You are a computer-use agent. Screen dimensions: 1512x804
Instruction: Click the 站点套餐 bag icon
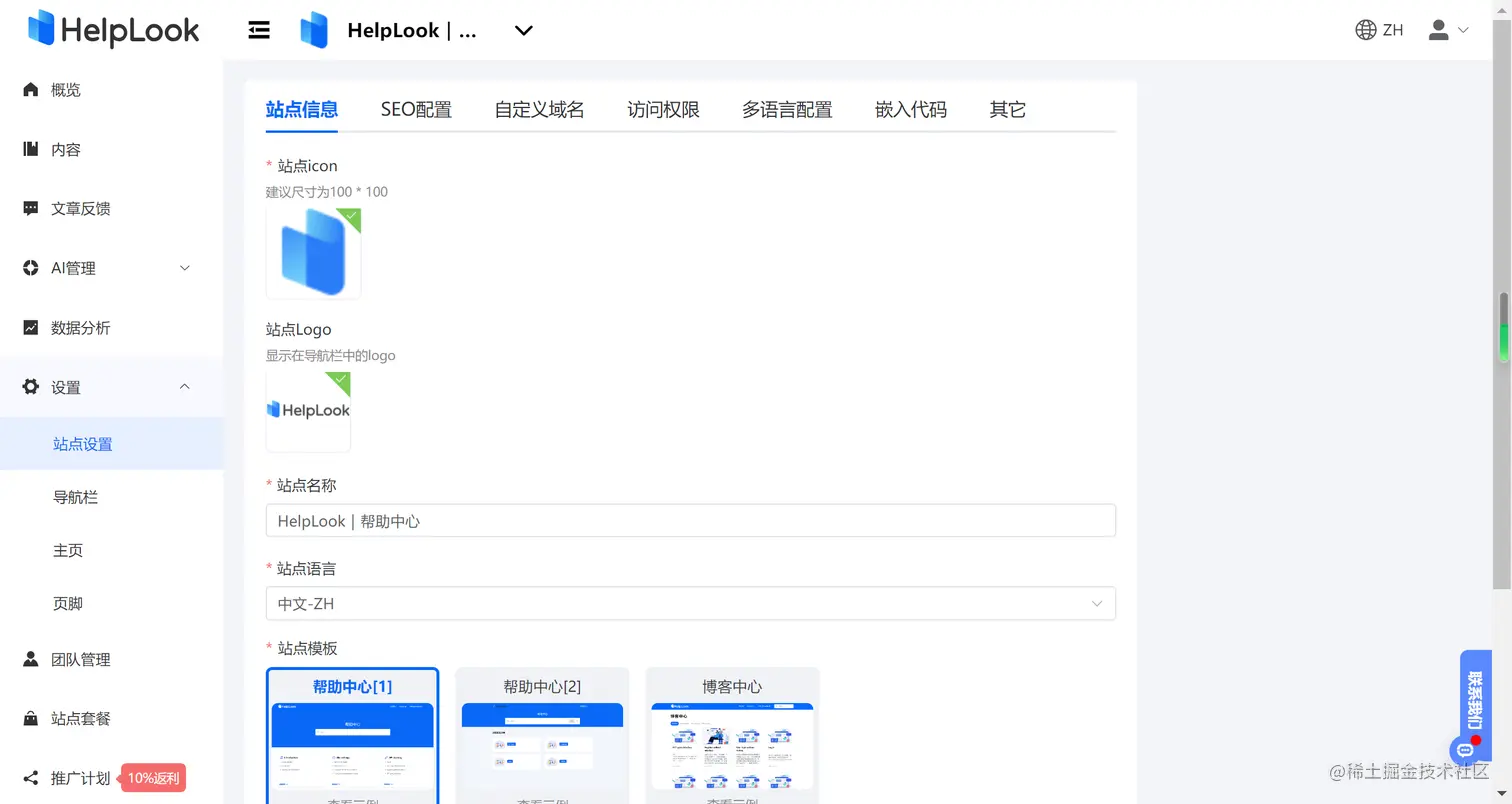[x=31, y=718]
